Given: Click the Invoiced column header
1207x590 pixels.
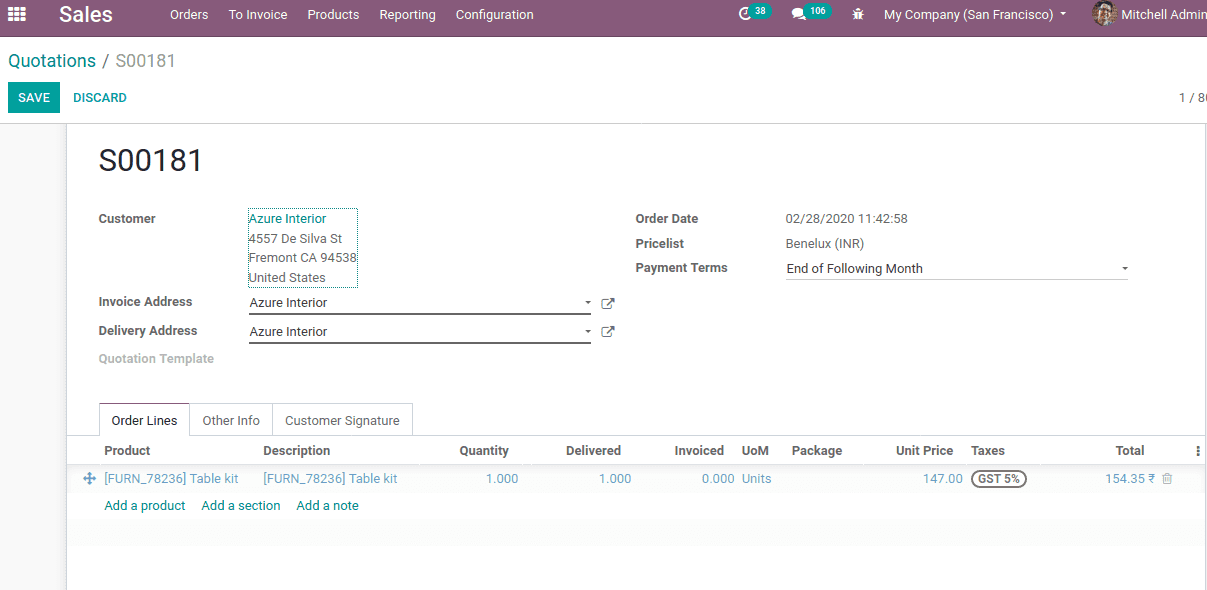Looking at the screenshot, I should coord(699,451).
